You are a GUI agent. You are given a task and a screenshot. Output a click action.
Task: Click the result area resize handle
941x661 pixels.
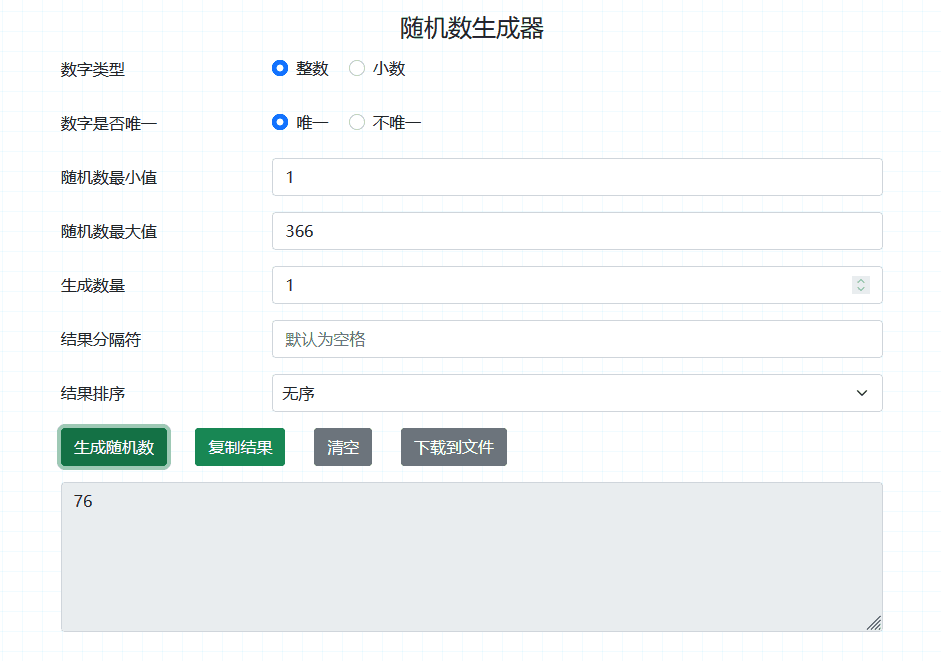[874, 623]
